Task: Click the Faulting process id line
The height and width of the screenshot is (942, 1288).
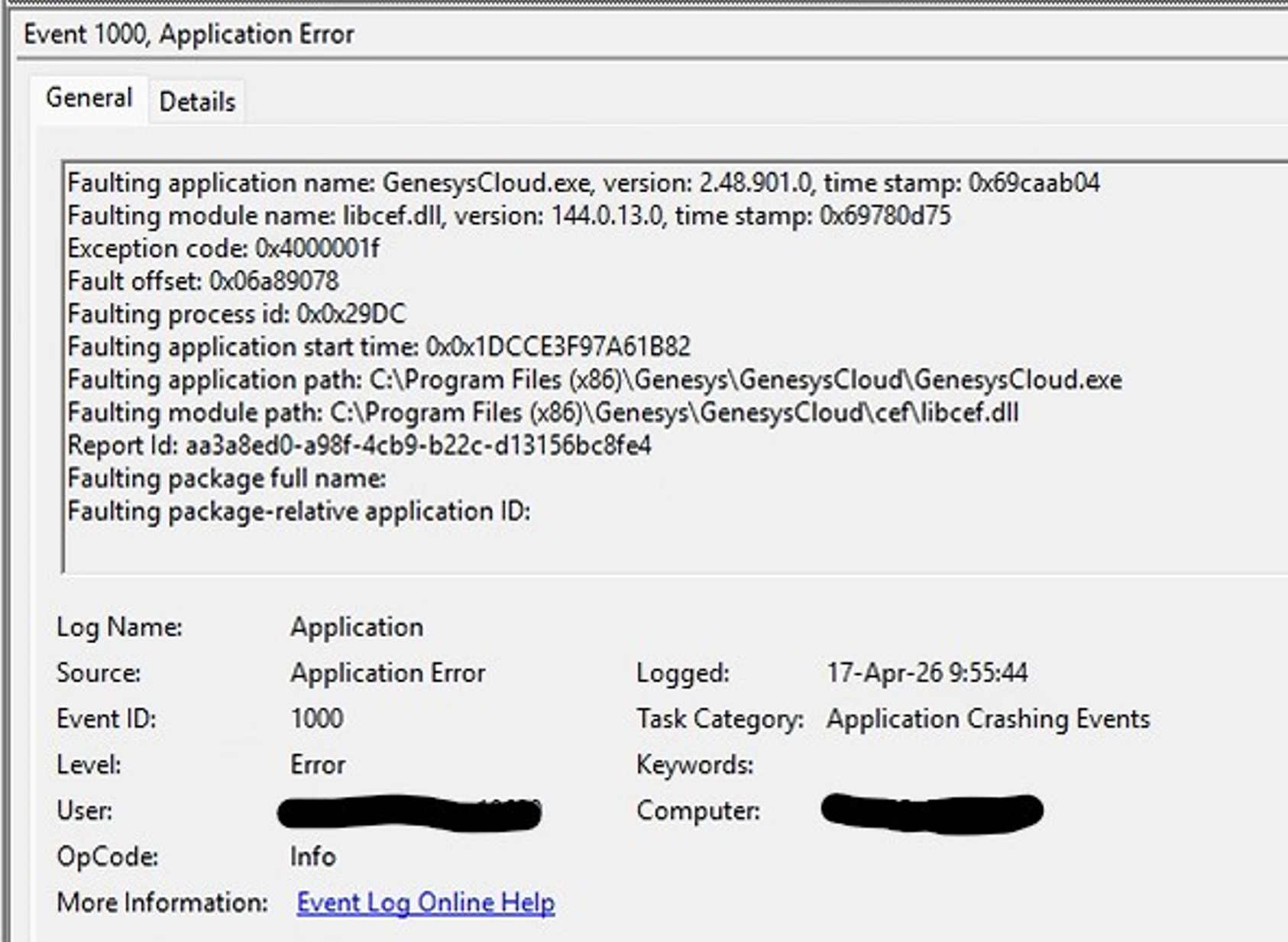Action: (237, 314)
